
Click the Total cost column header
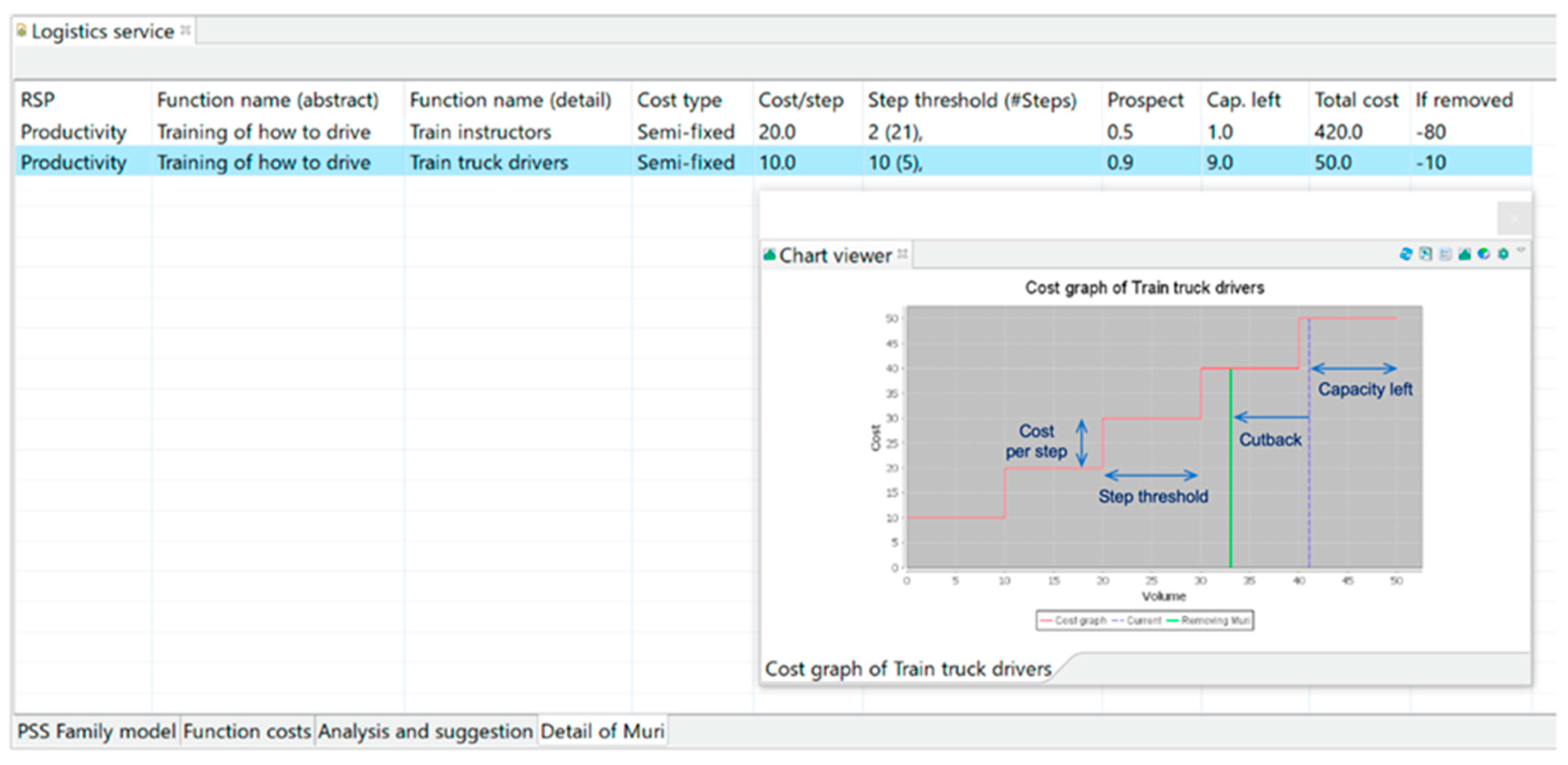[x=1356, y=100]
